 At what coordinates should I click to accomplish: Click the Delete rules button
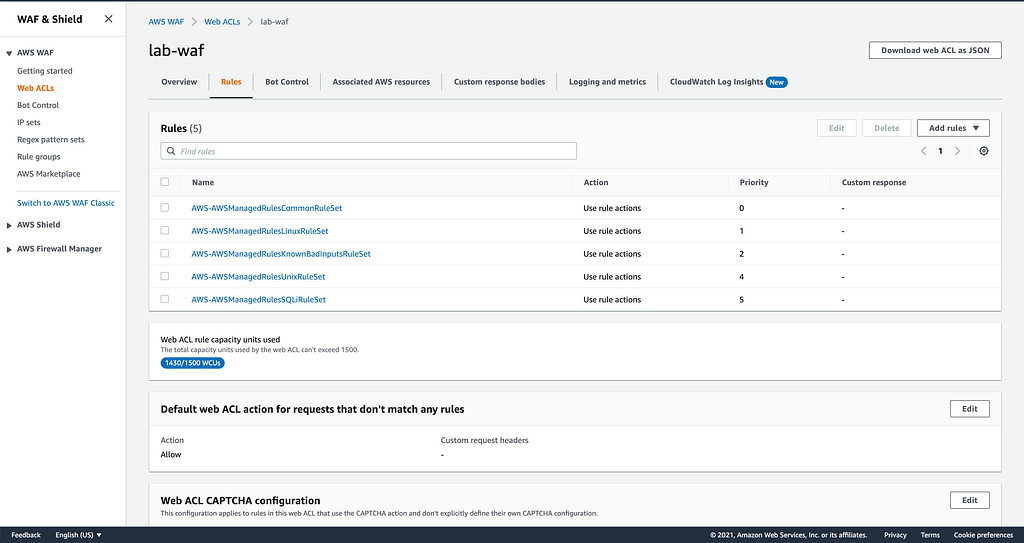click(886, 128)
